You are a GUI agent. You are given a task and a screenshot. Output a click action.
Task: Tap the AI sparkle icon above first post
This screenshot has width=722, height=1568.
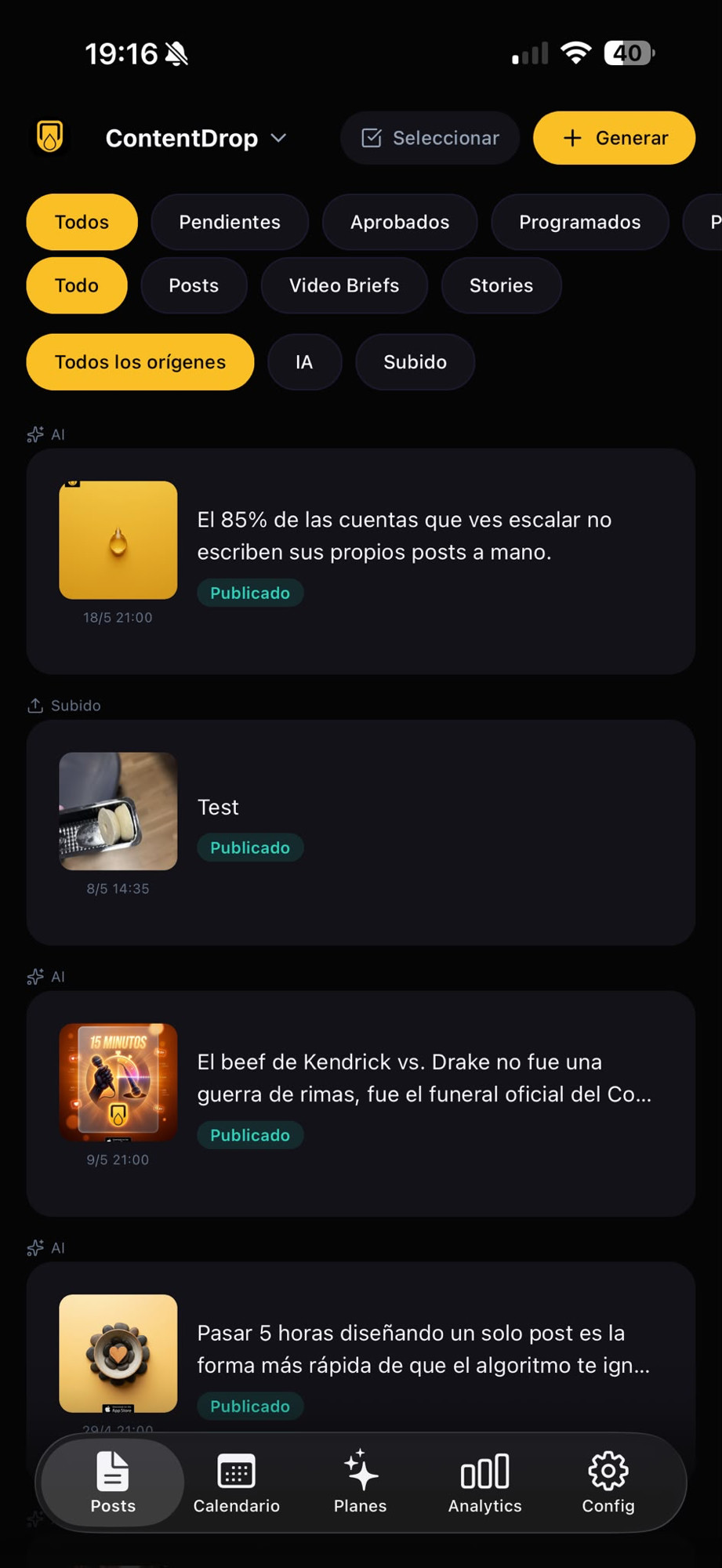(35, 434)
